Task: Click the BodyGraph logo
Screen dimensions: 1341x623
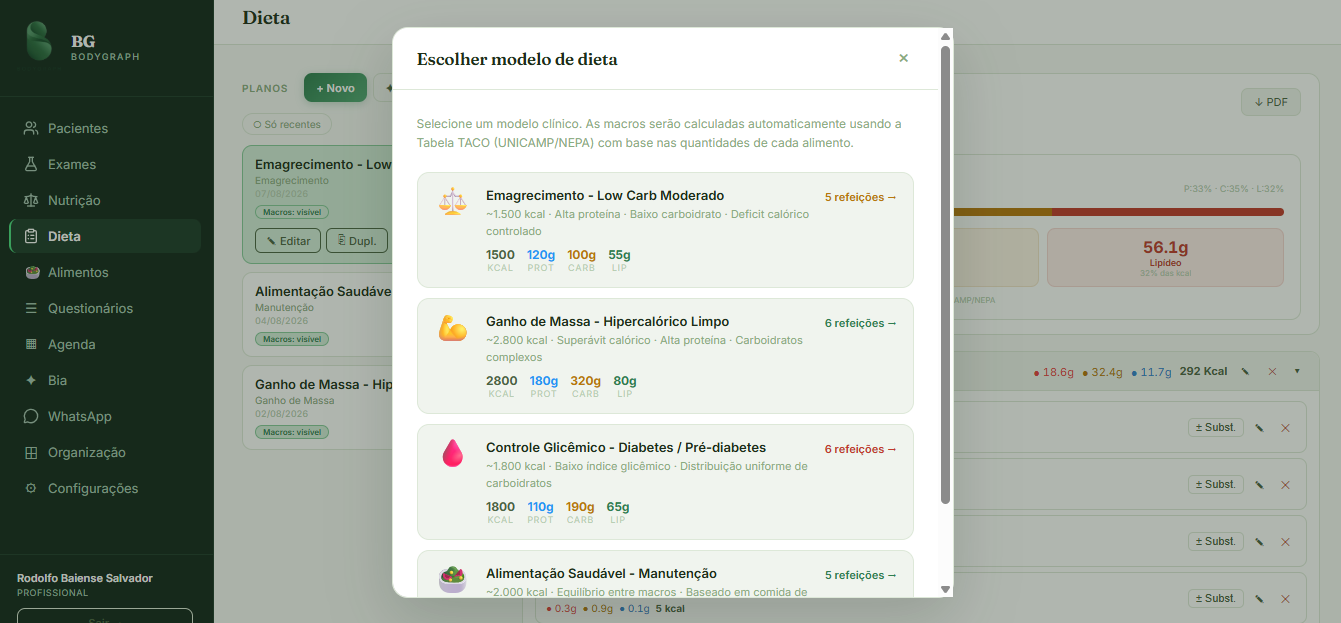Action: [x=39, y=42]
